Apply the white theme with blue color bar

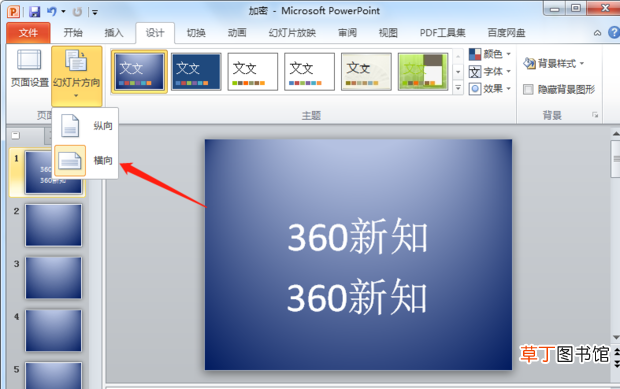[309, 72]
